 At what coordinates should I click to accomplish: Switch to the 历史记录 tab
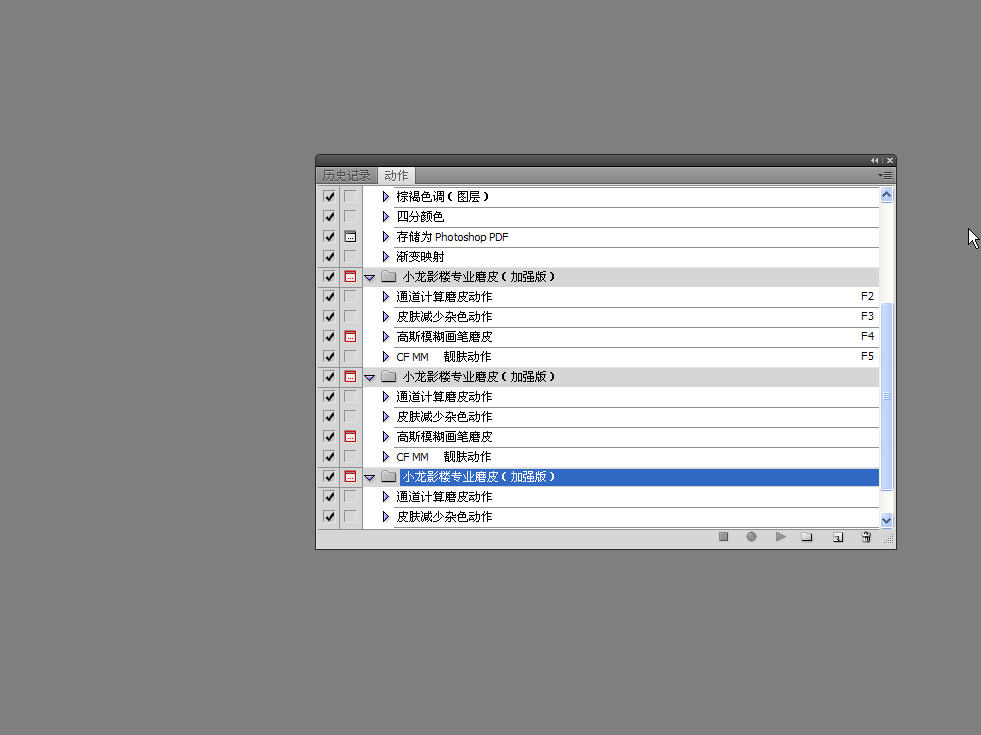pos(345,175)
